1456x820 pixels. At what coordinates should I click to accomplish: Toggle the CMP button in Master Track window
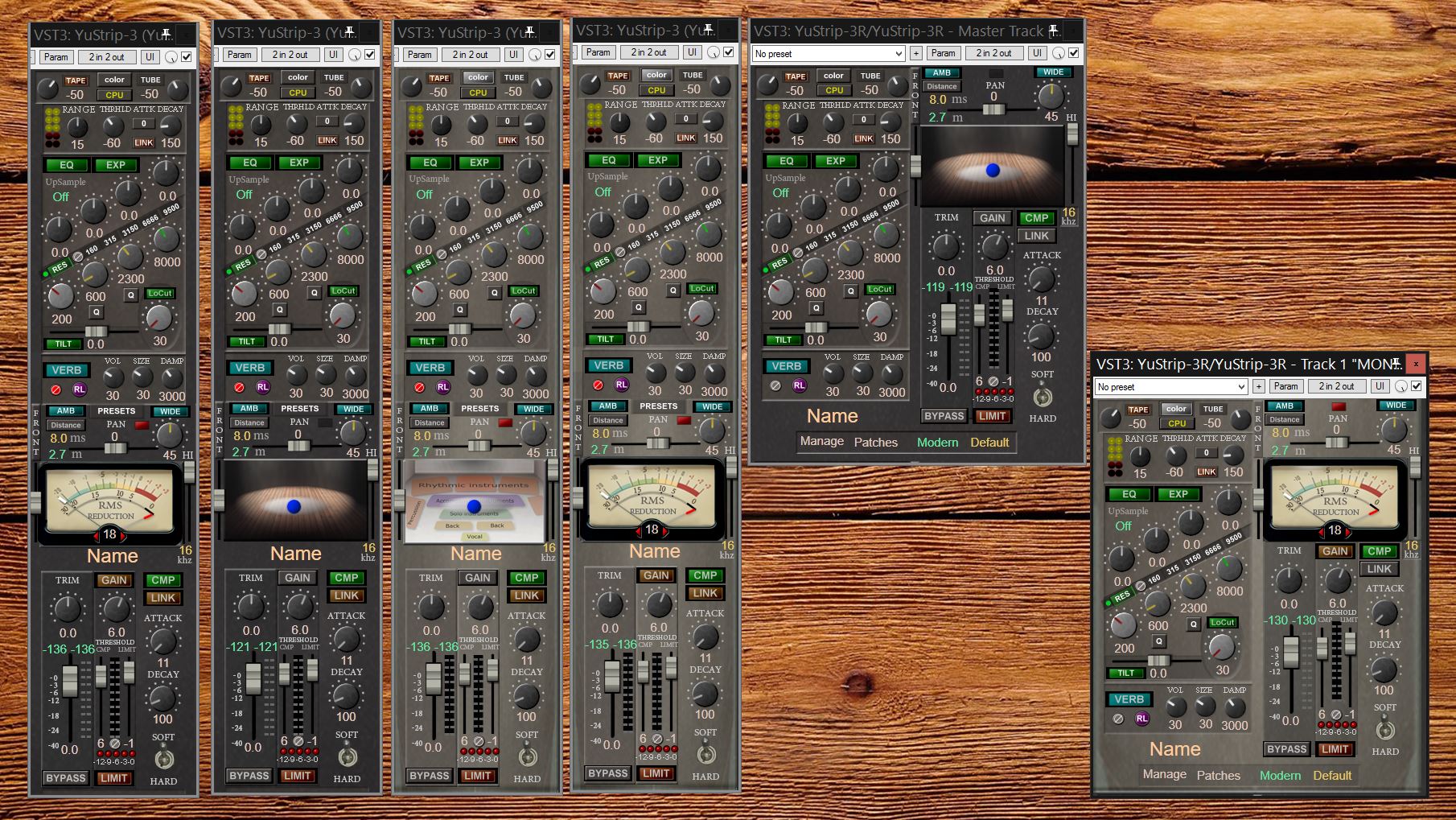[1036, 218]
